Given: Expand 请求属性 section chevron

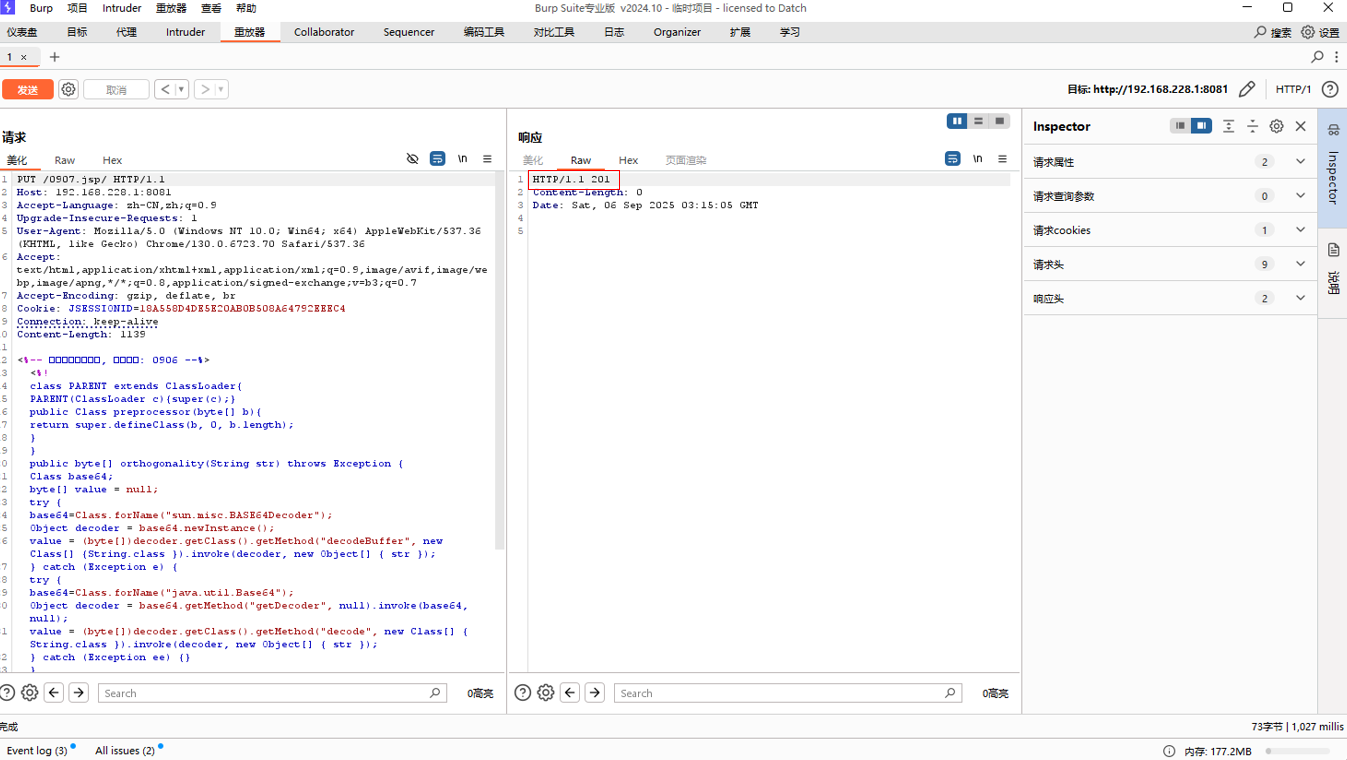Looking at the screenshot, I should click(1300, 162).
